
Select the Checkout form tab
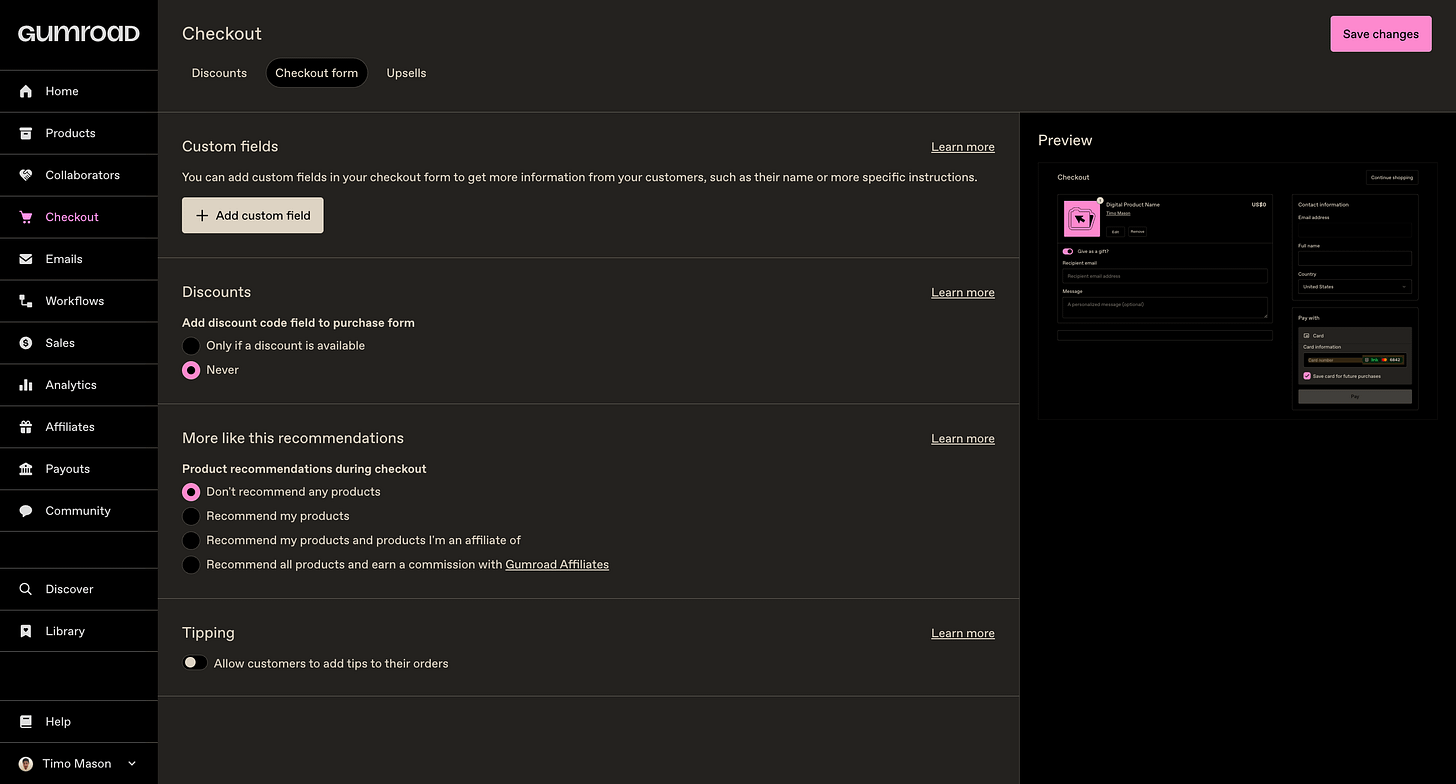pyautogui.click(x=317, y=73)
